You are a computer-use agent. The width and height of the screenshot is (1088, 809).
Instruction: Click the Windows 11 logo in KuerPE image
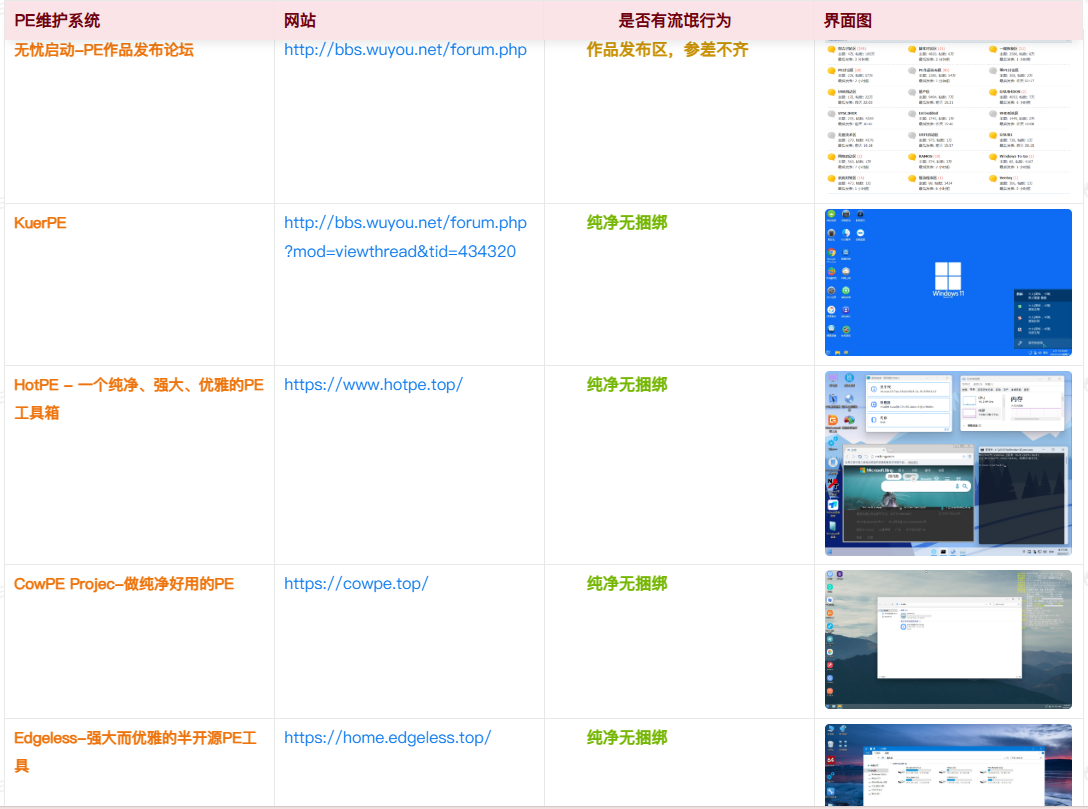[948, 277]
